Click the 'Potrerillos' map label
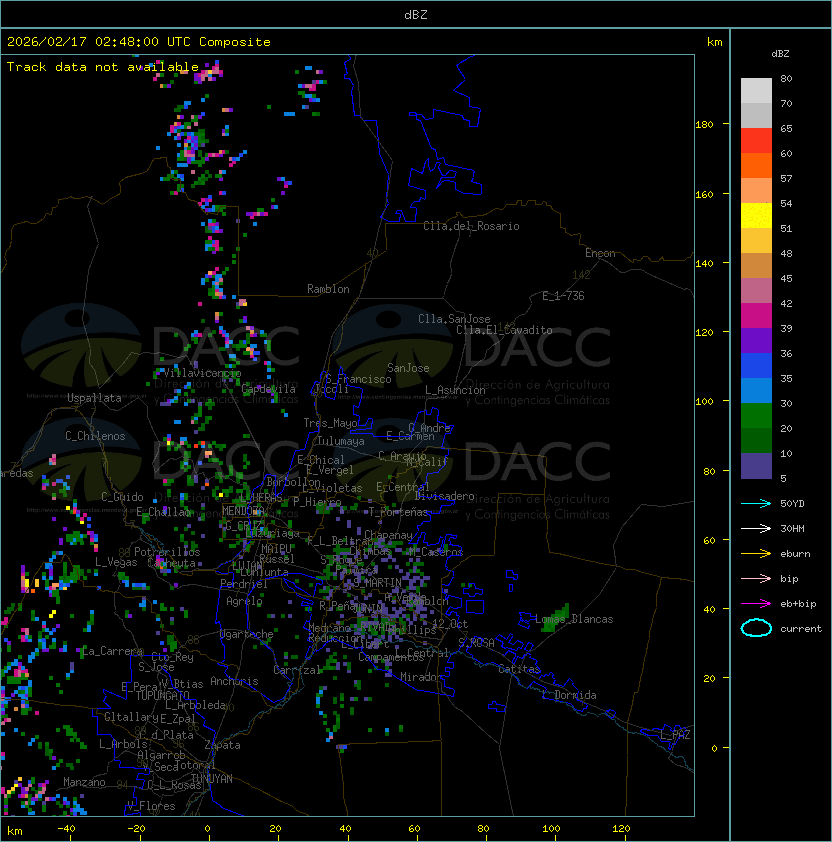The image size is (832, 842). tap(167, 551)
